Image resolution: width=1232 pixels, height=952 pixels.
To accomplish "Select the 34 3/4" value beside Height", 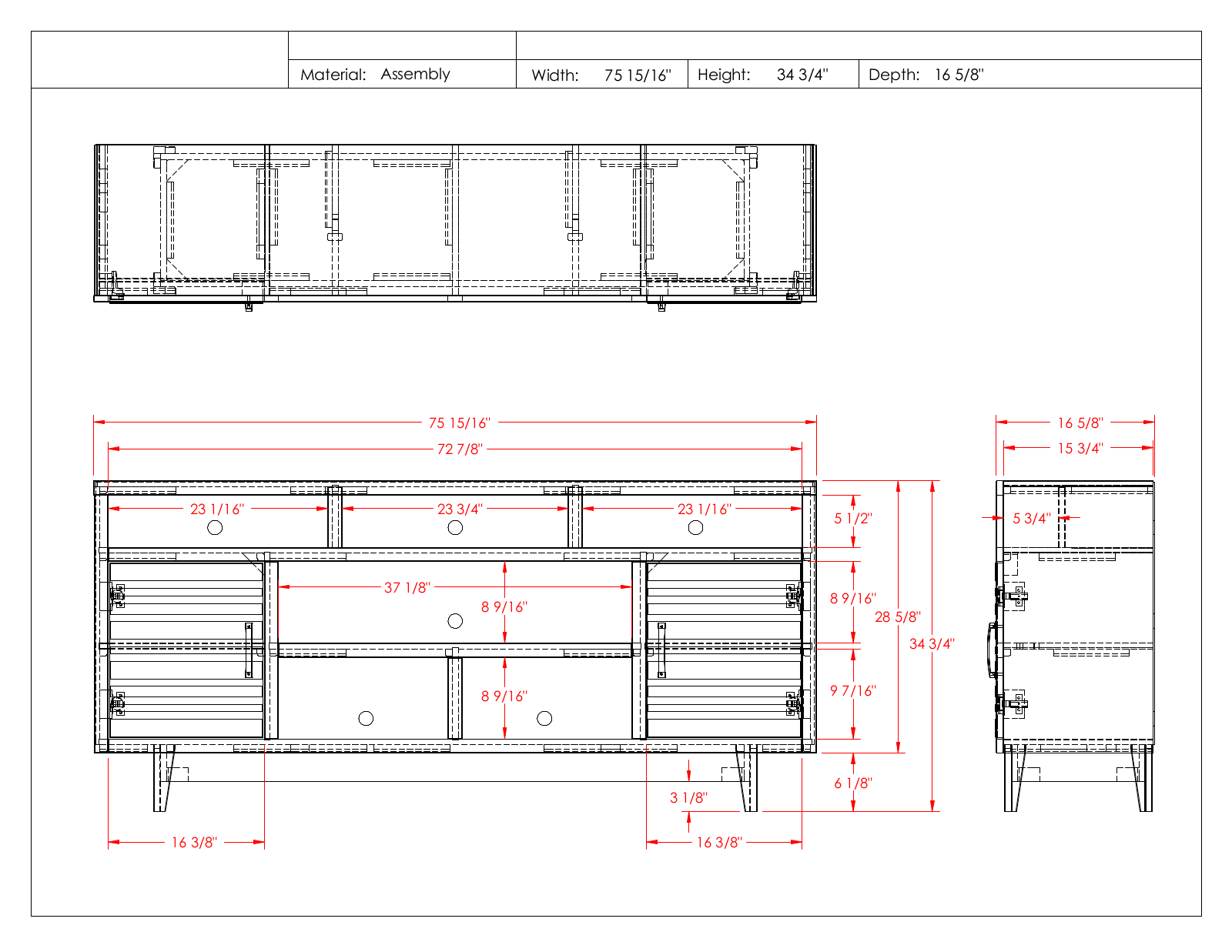I will [802, 75].
